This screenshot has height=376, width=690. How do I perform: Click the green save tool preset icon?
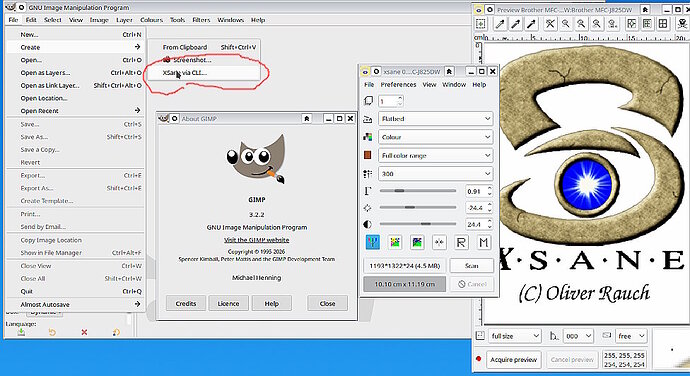coord(21,332)
